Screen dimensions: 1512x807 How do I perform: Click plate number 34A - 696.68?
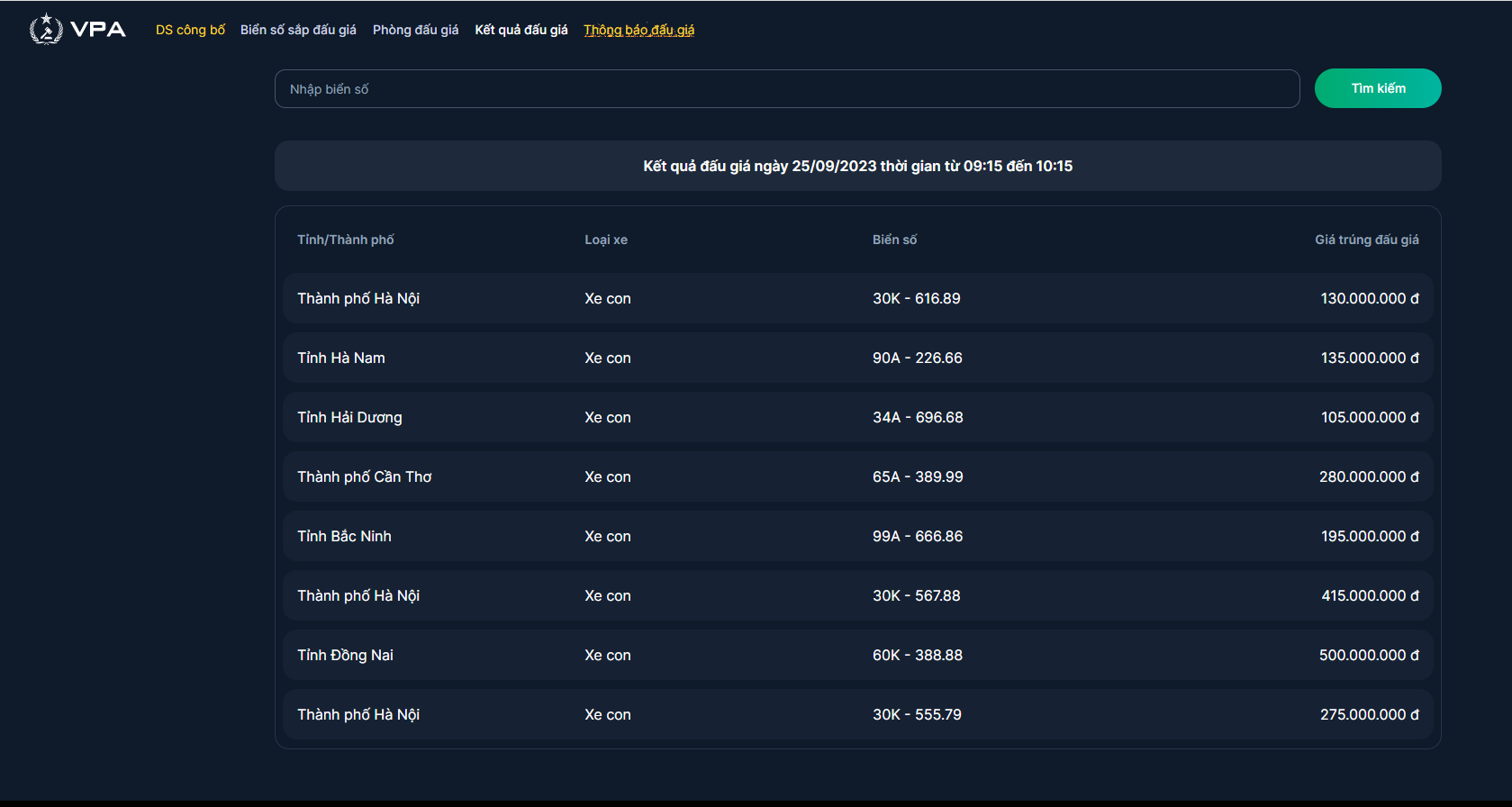(x=918, y=417)
